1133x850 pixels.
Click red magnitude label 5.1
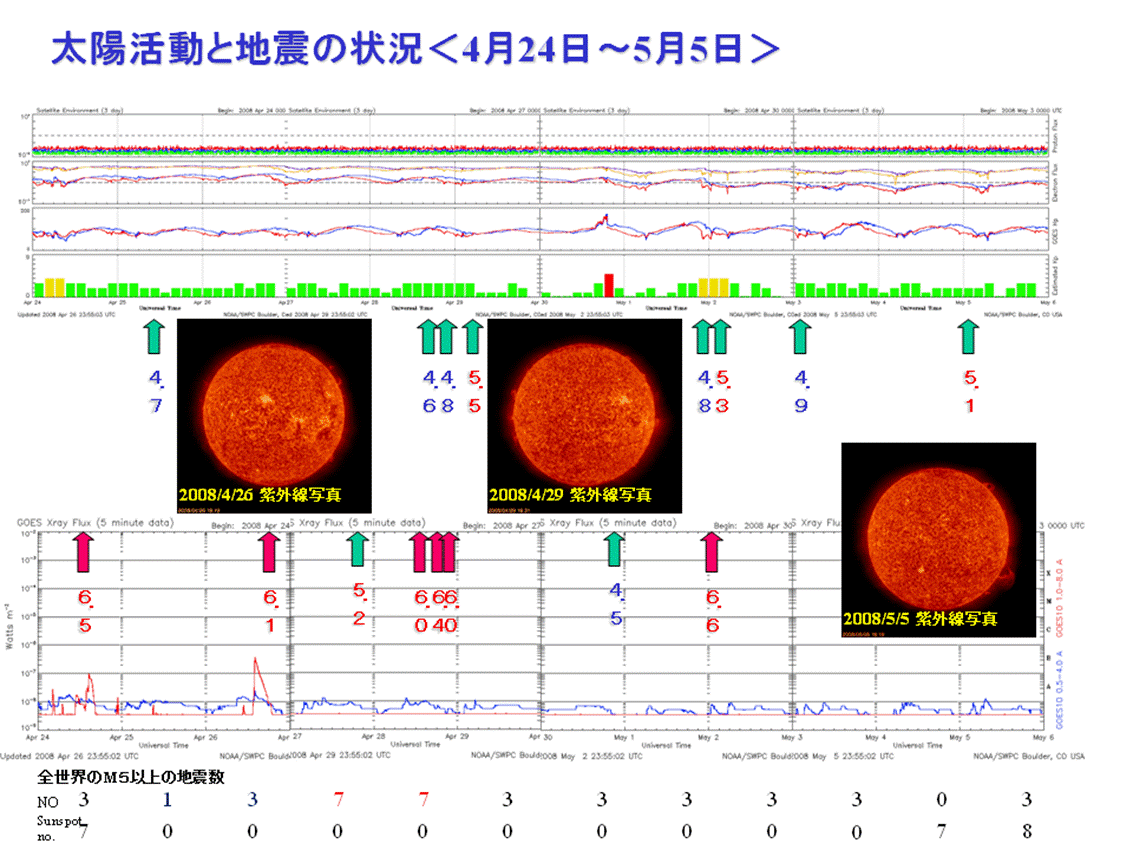[970, 392]
